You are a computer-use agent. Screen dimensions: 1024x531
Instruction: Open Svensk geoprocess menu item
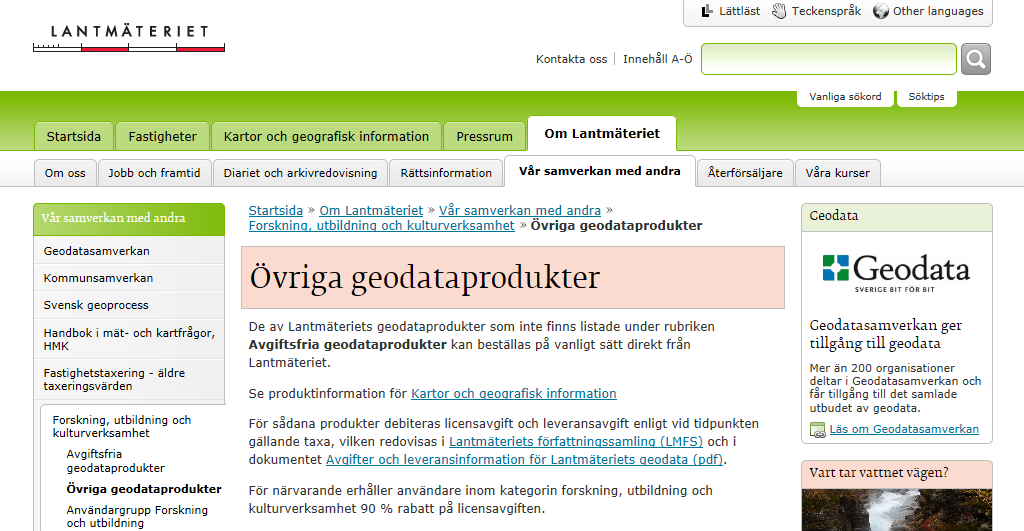[129, 306]
